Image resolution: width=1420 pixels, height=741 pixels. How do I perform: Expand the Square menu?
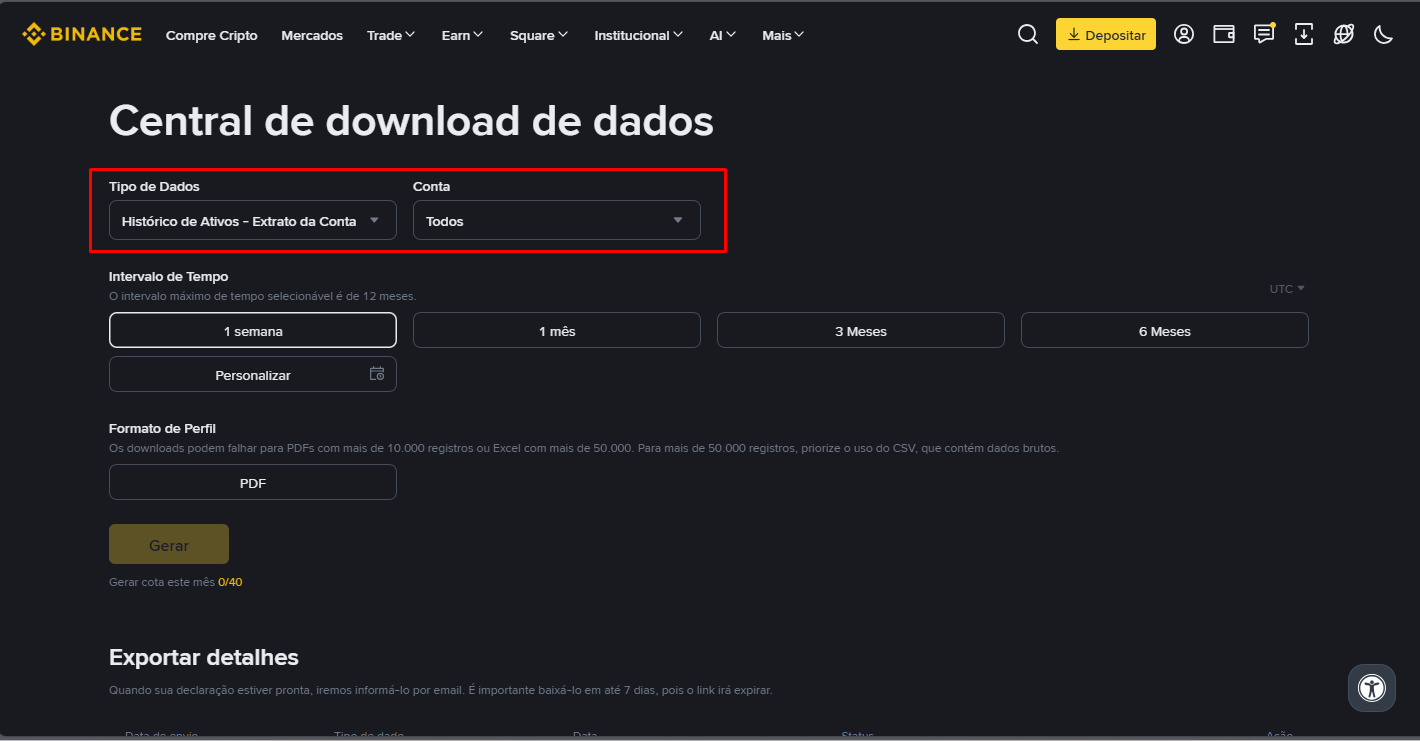539,35
